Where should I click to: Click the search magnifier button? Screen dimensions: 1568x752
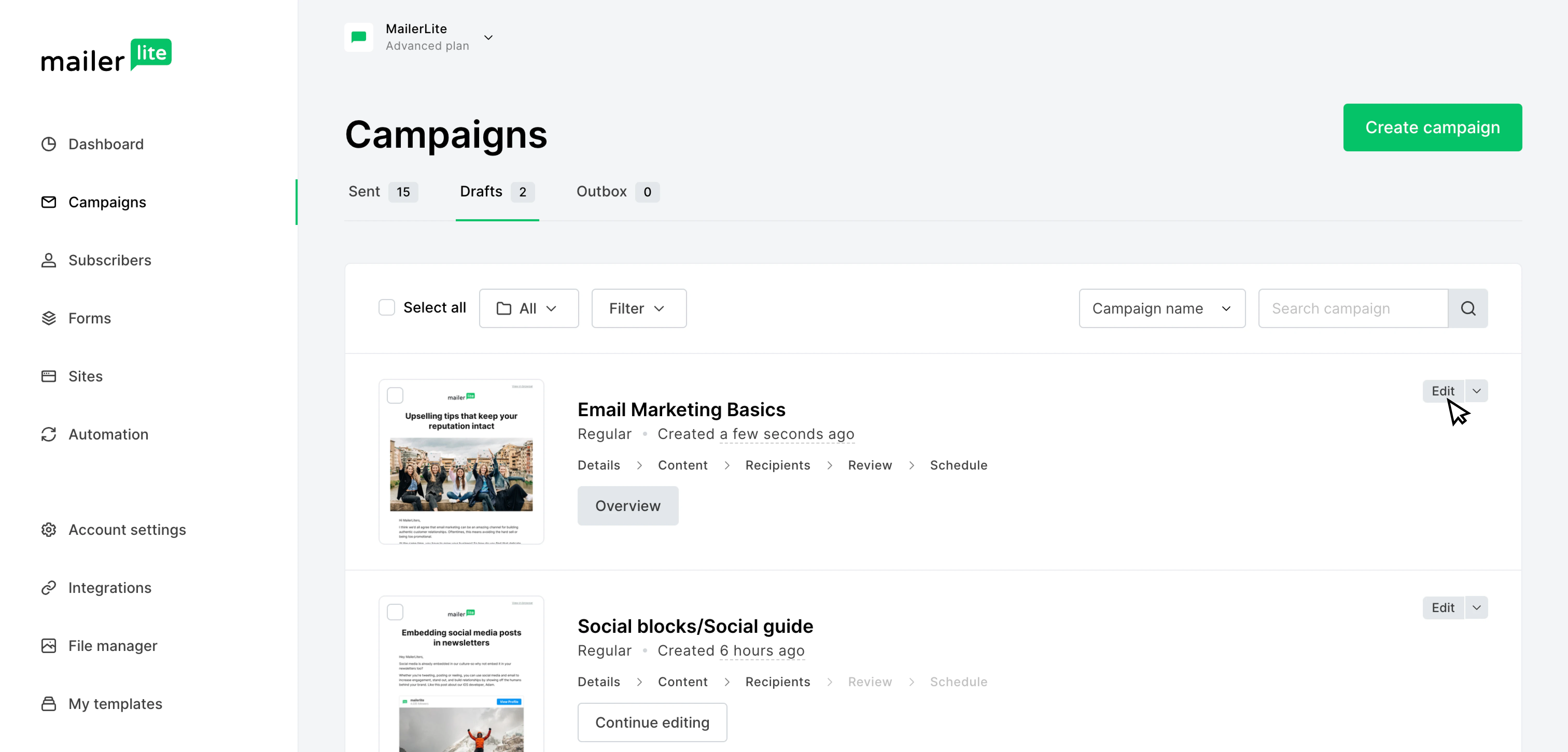[x=1468, y=308]
